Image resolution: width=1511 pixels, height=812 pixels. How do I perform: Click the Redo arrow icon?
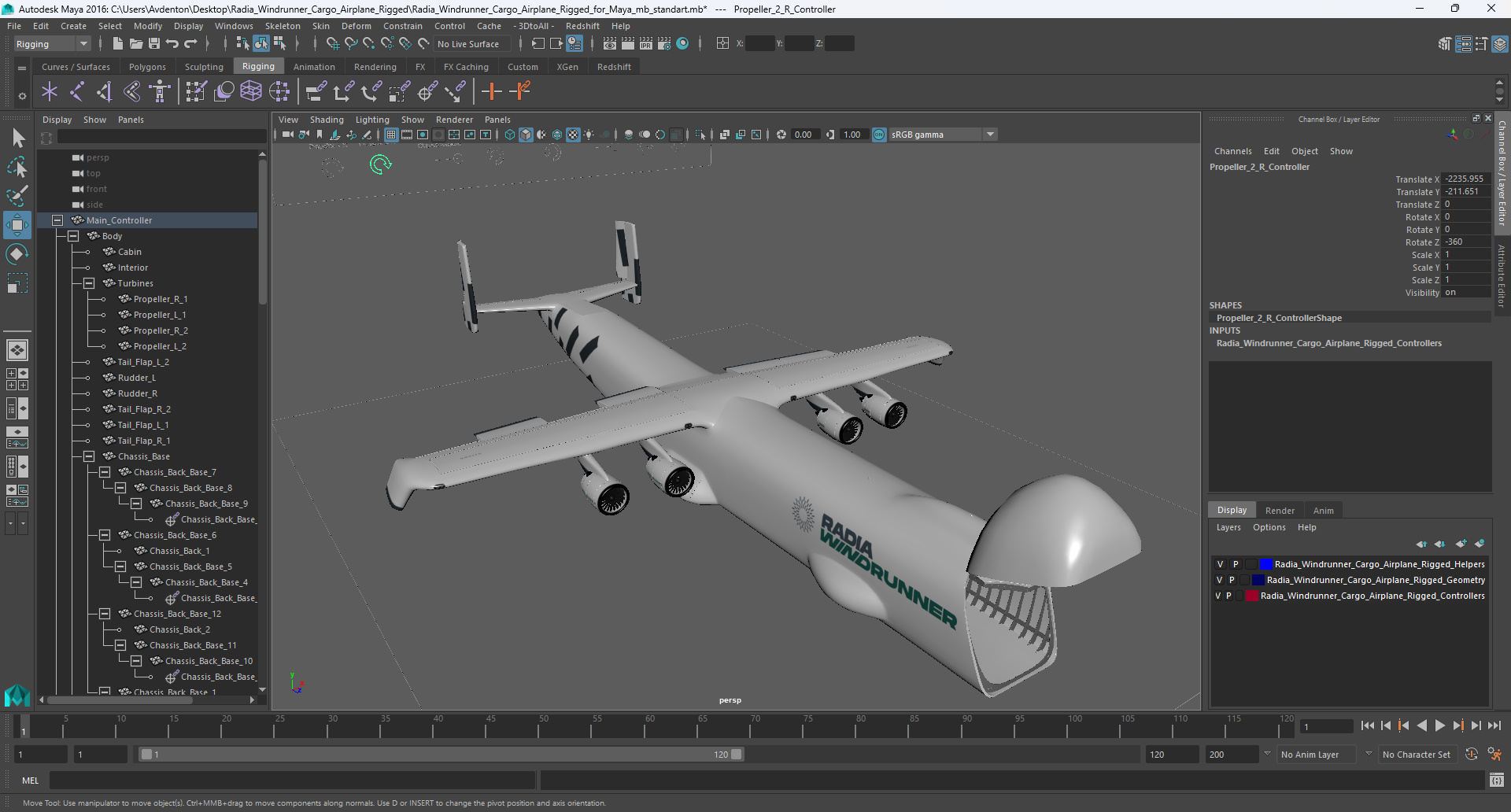pos(190,44)
